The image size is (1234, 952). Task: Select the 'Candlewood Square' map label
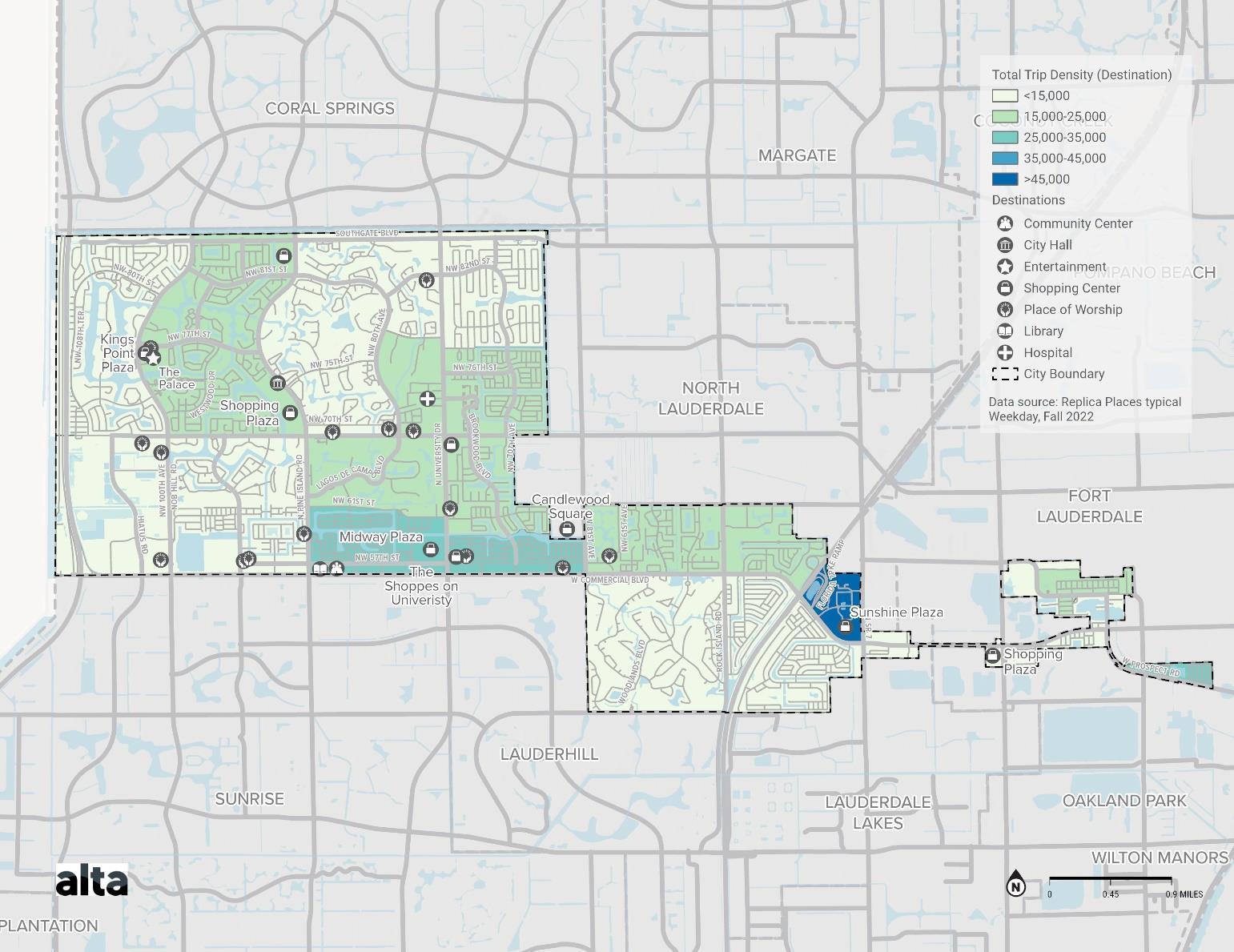click(570, 507)
